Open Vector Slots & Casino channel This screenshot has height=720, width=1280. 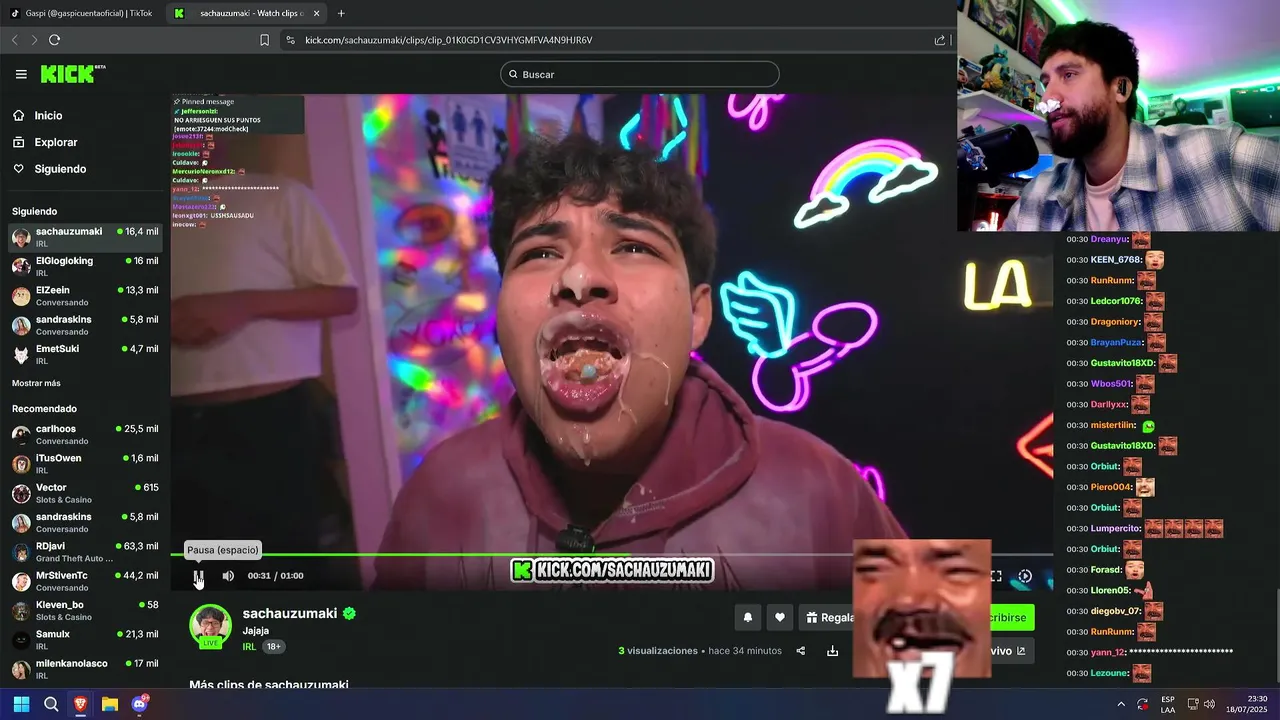(85, 493)
